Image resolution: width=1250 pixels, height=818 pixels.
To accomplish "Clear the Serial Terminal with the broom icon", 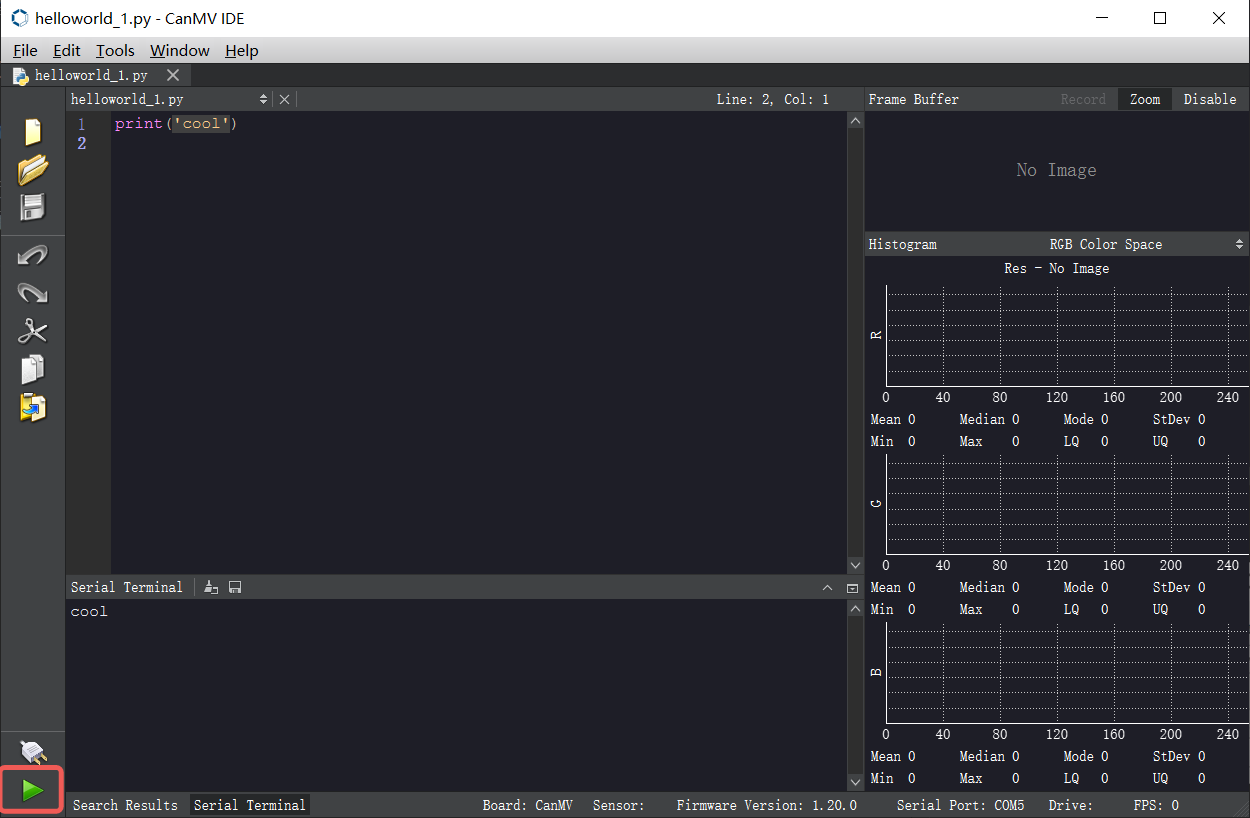I will click(211, 587).
